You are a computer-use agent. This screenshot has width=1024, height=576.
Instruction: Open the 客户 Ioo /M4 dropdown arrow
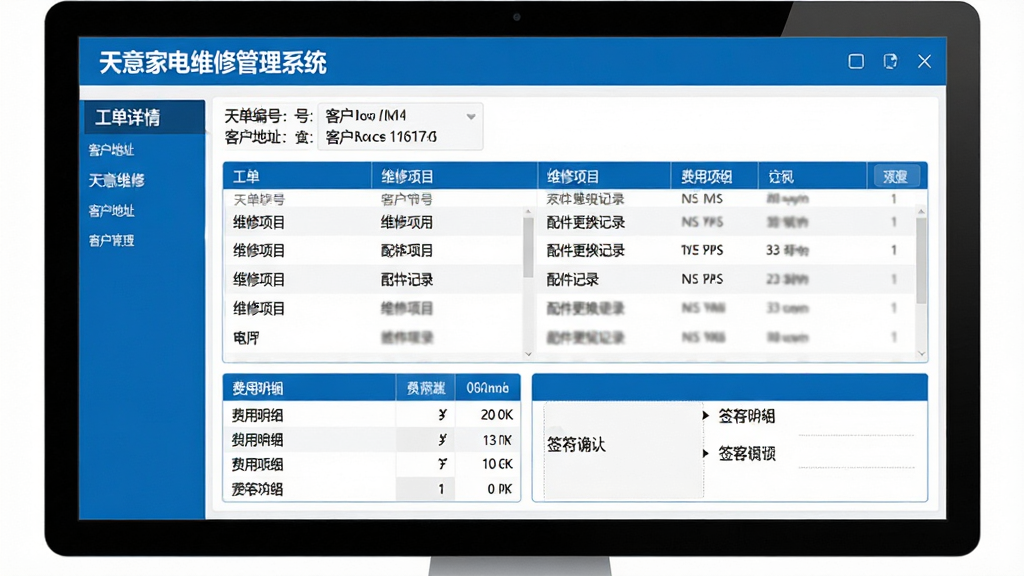point(471,117)
